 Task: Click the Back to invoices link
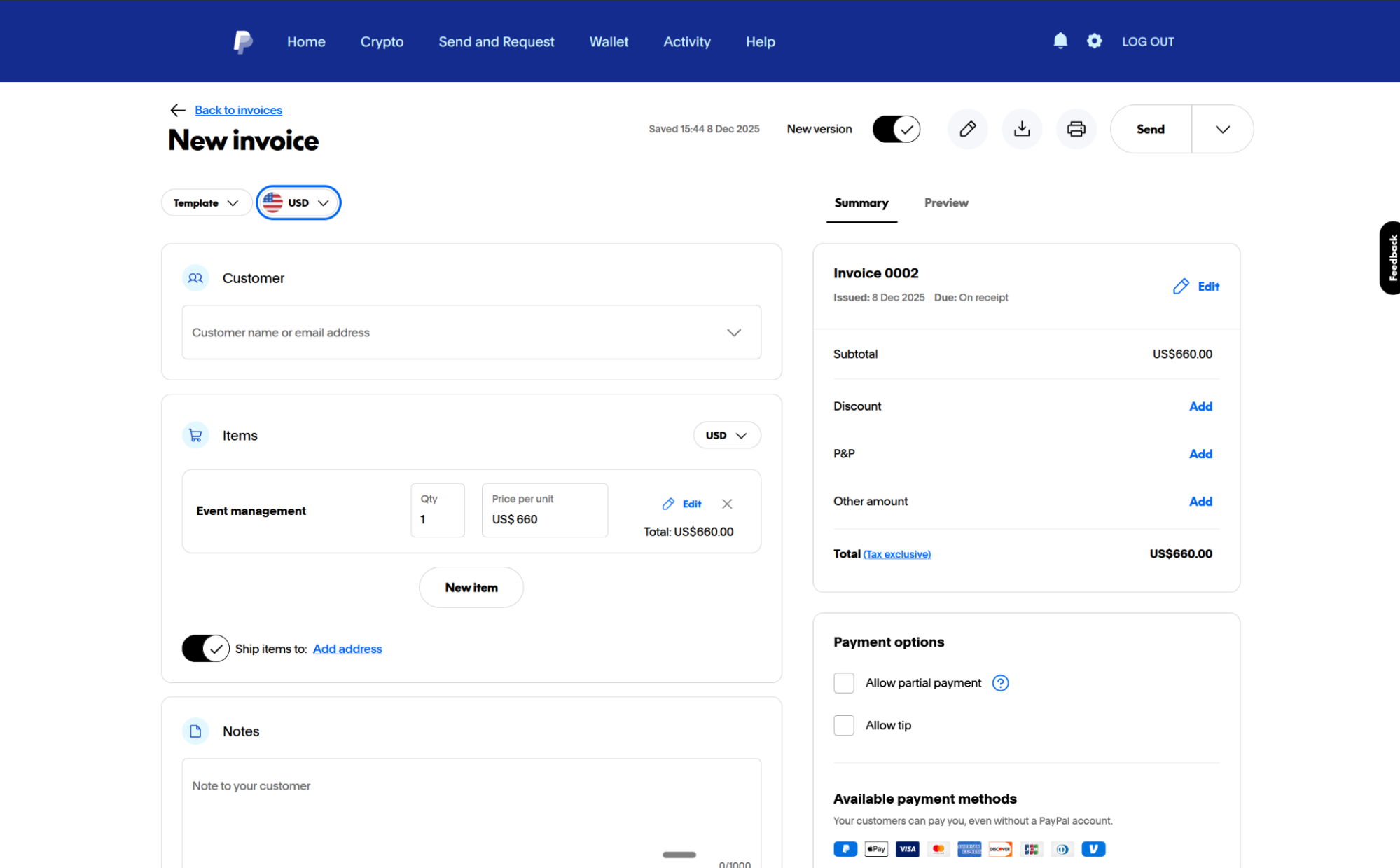pos(238,110)
